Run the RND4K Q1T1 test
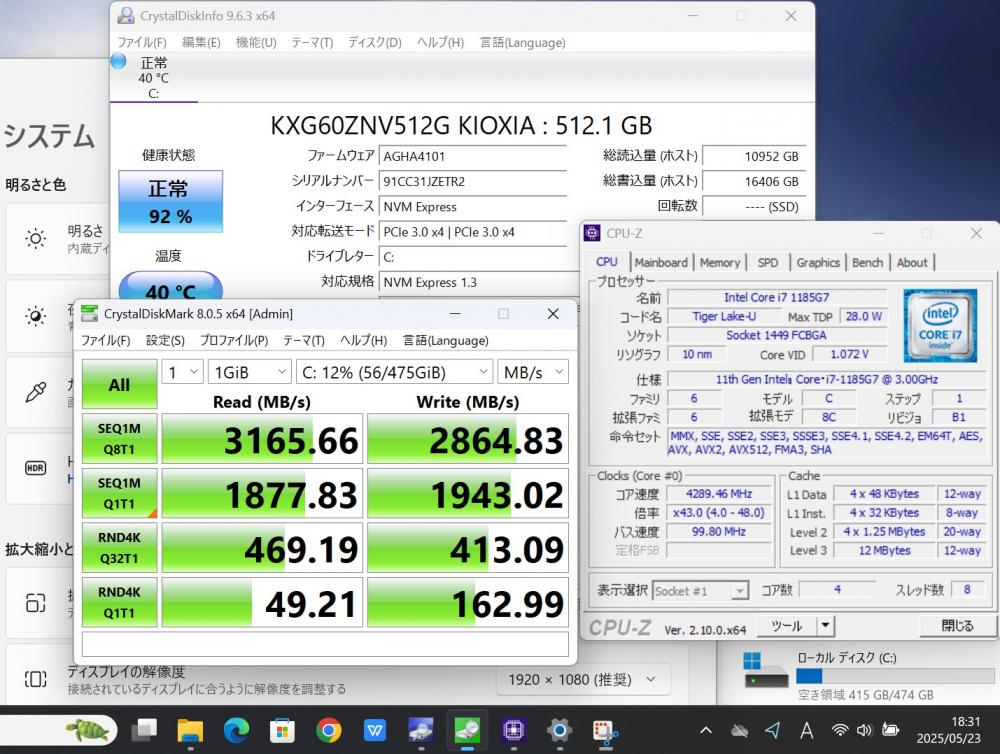 (x=119, y=602)
